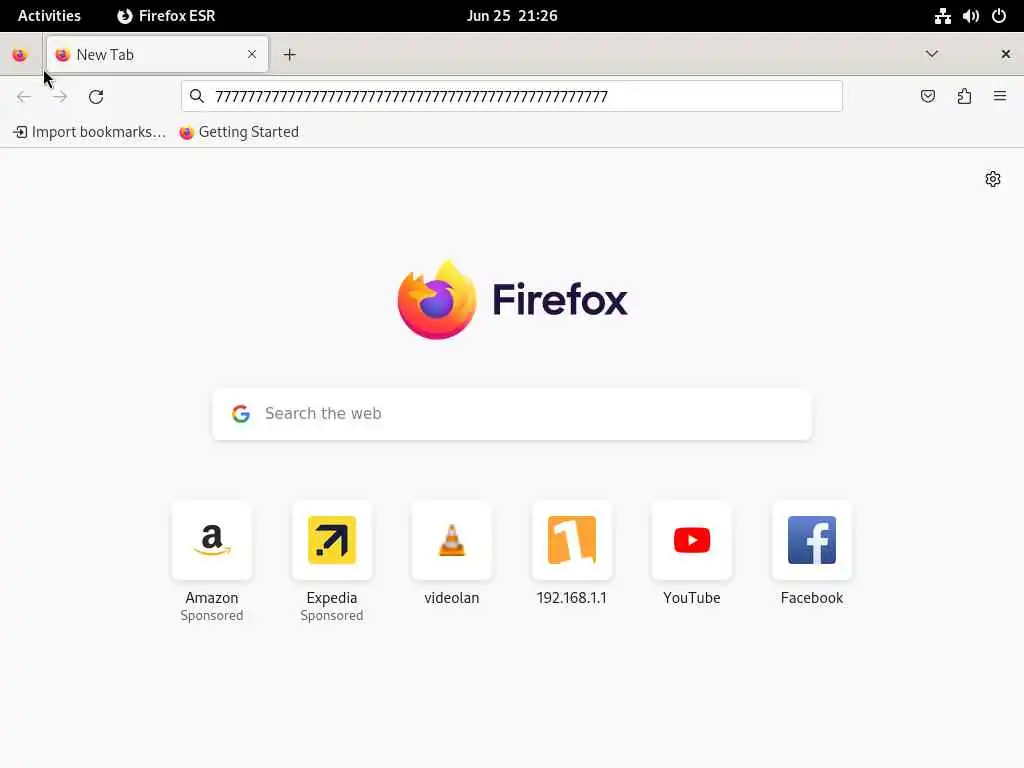Open Save to Pocket

(928, 97)
